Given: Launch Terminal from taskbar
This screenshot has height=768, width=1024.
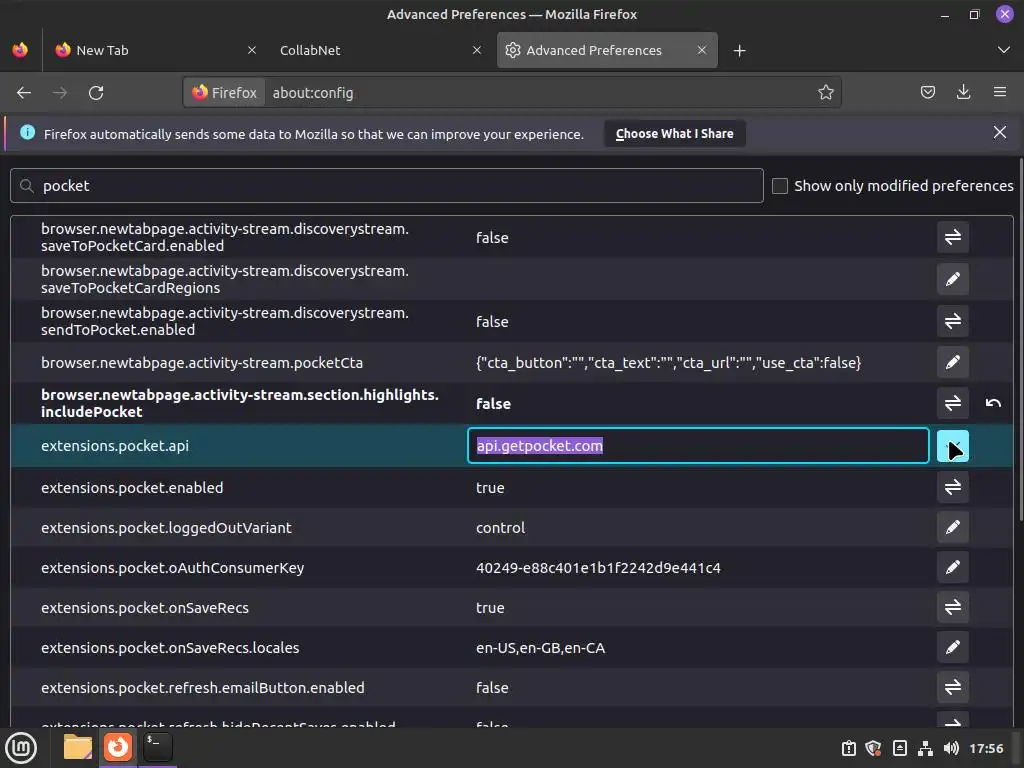Looking at the screenshot, I should 157,748.
